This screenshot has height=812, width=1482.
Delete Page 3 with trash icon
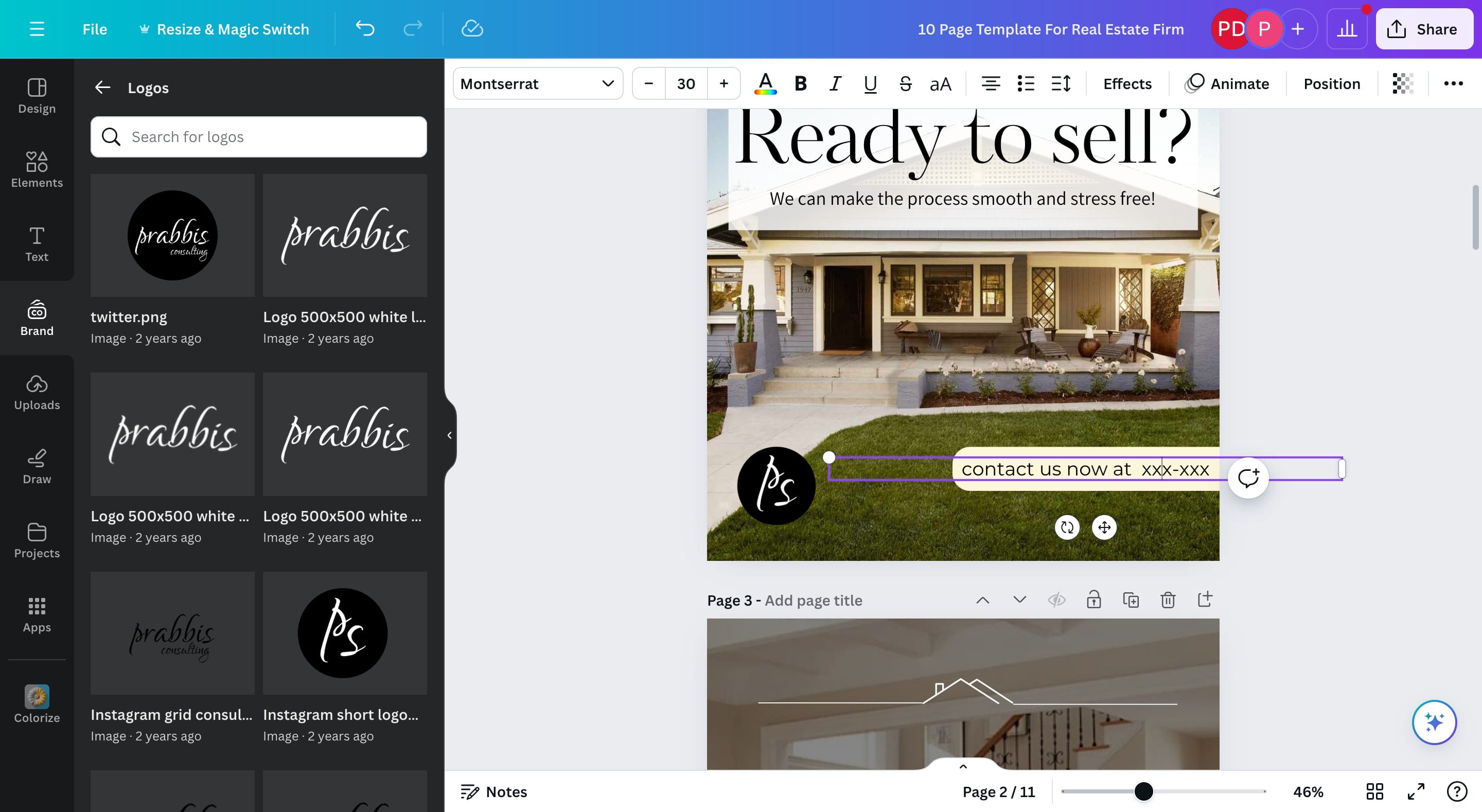point(1167,600)
